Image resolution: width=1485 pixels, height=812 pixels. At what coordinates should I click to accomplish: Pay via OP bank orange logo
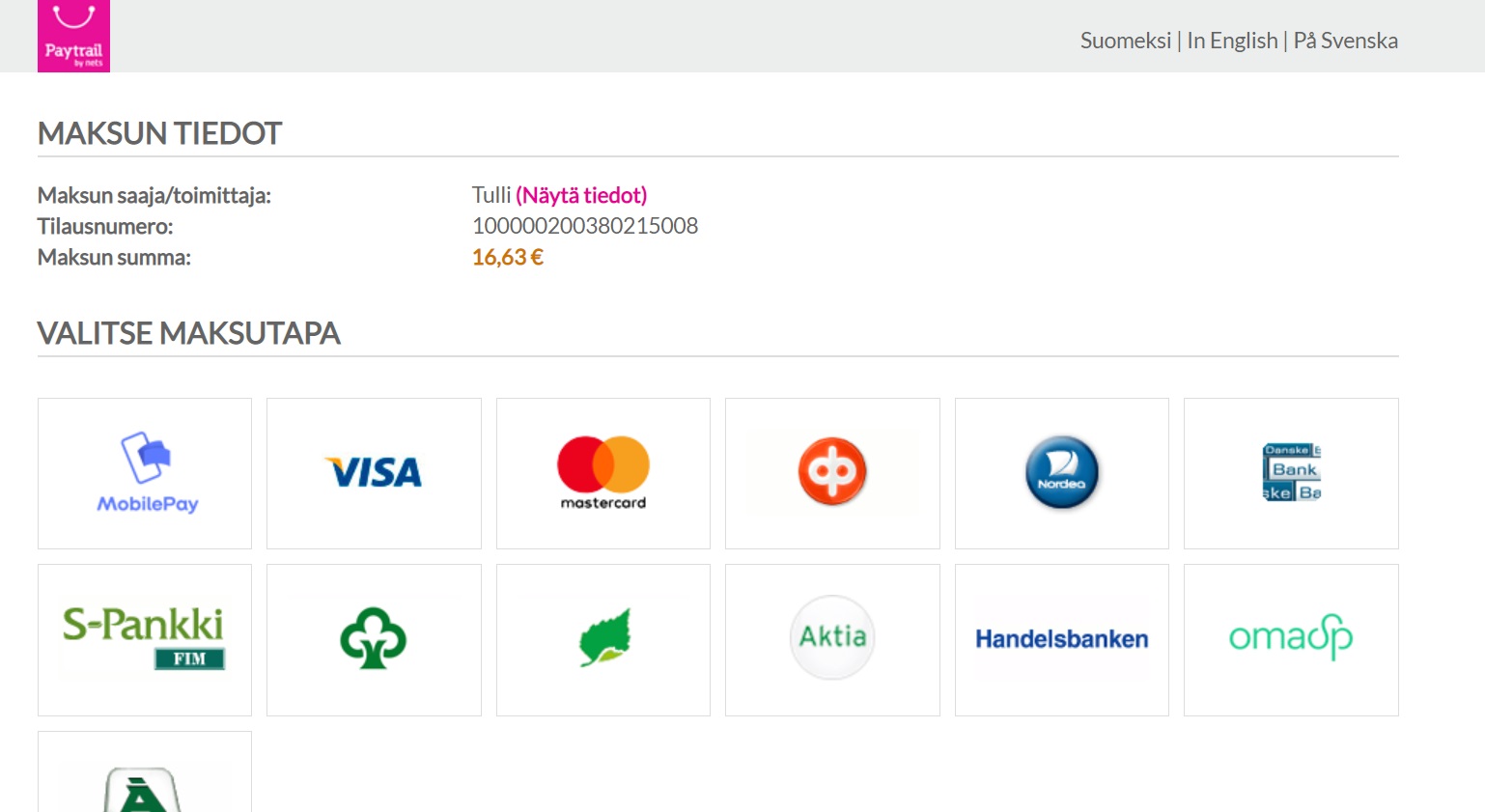coord(832,473)
